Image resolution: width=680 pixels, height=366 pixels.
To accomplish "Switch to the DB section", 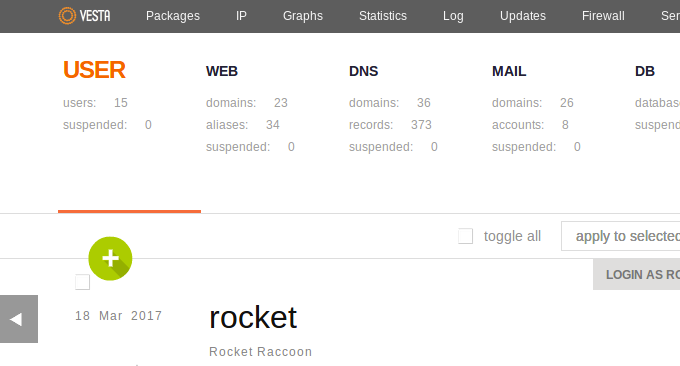I will click(644, 71).
